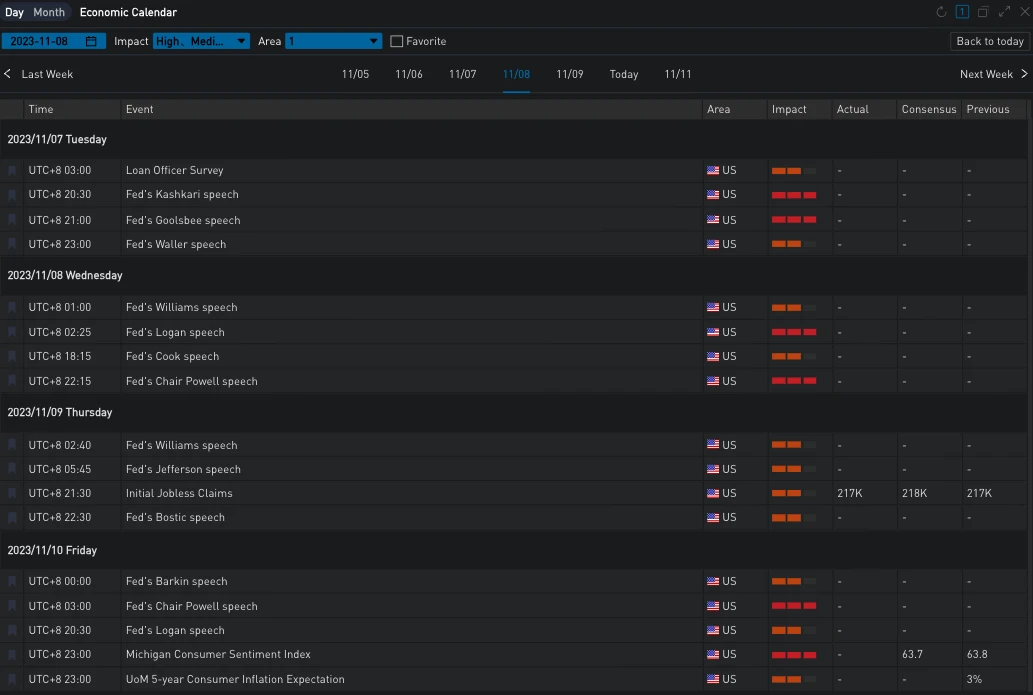The image size is (1033, 695).
Task: Select the Today tab
Action: coord(624,74)
